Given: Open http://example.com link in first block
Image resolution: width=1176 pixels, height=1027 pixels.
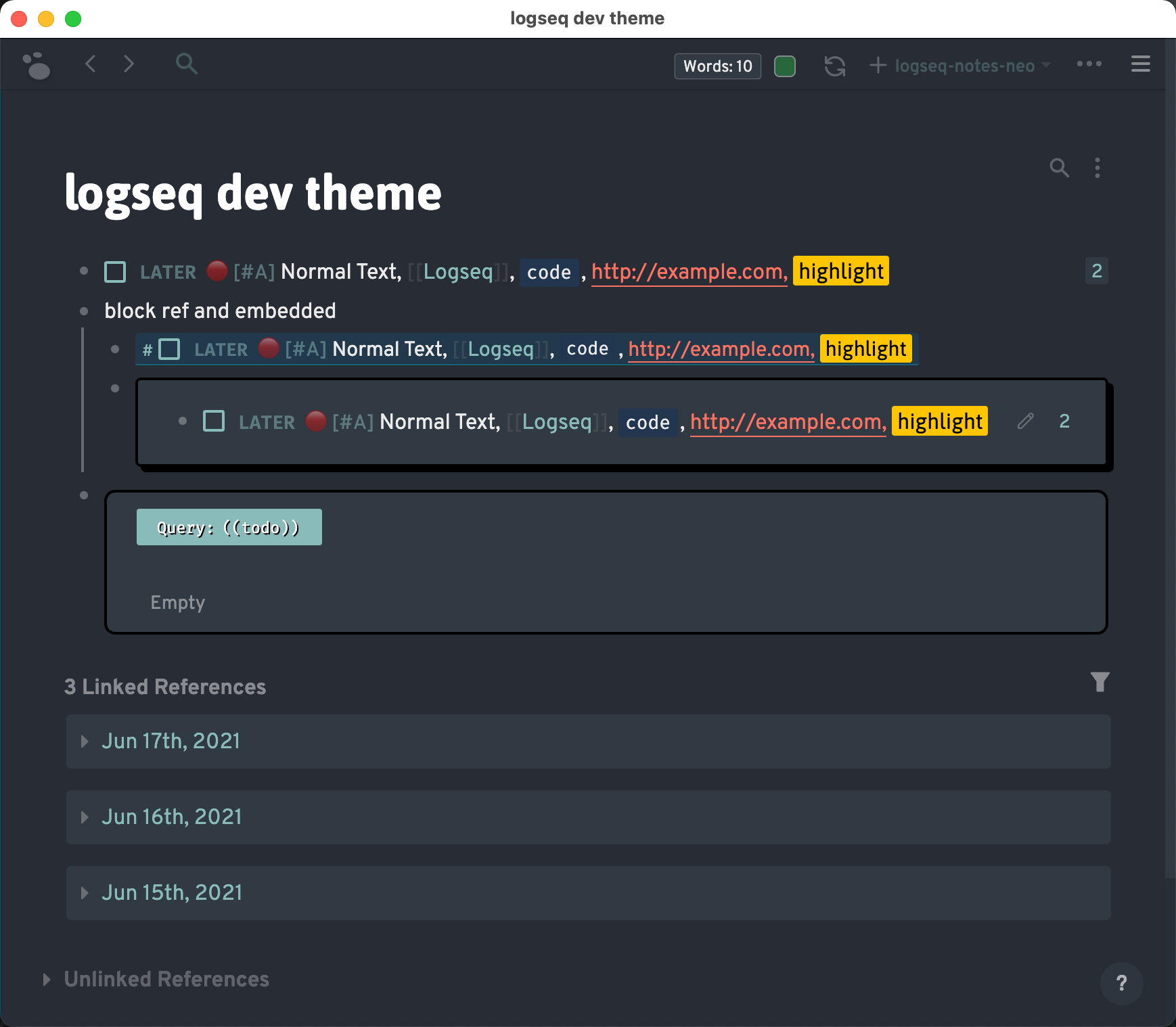Looking at the screenshot, I should (x=689, y=272).
